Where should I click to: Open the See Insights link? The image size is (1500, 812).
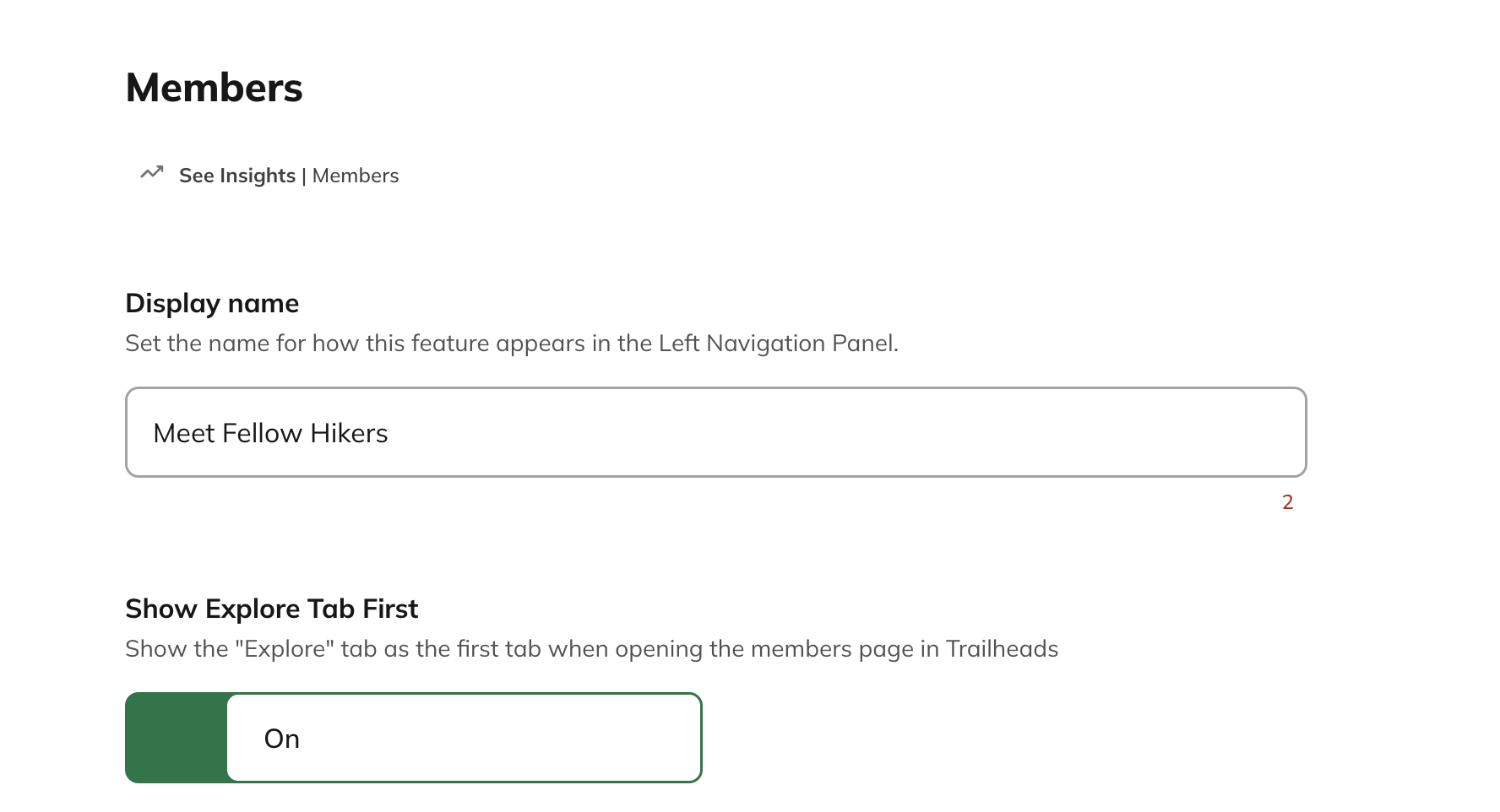coord(236,176)
